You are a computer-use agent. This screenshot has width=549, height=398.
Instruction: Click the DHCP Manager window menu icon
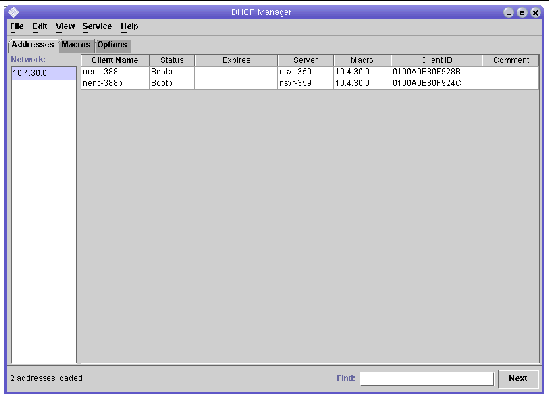14,12
